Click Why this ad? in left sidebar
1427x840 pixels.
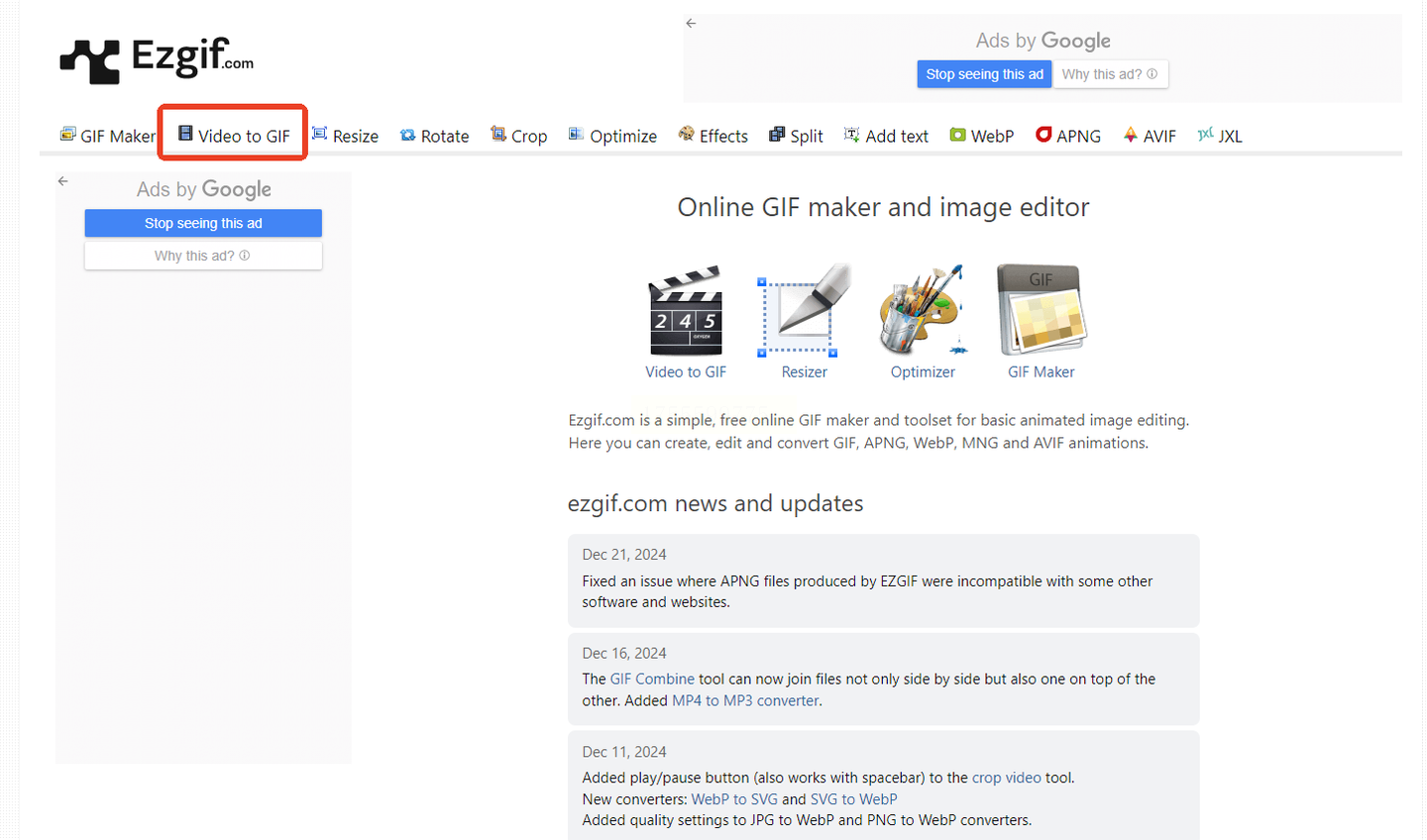pyautogui.click(x=203, y=256)
